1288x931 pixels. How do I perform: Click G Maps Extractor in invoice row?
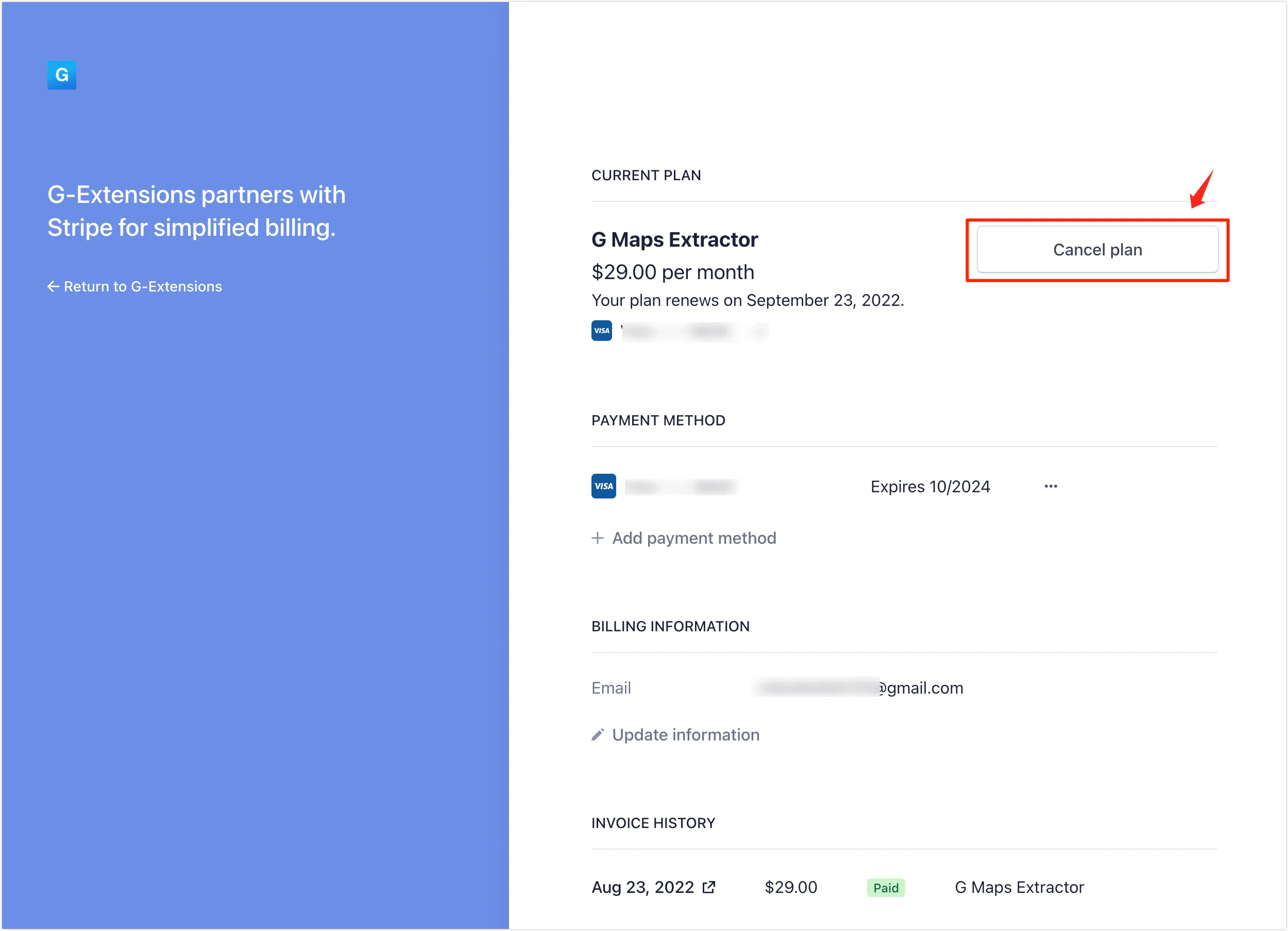pyautogui.click(x=1019, y=887)
